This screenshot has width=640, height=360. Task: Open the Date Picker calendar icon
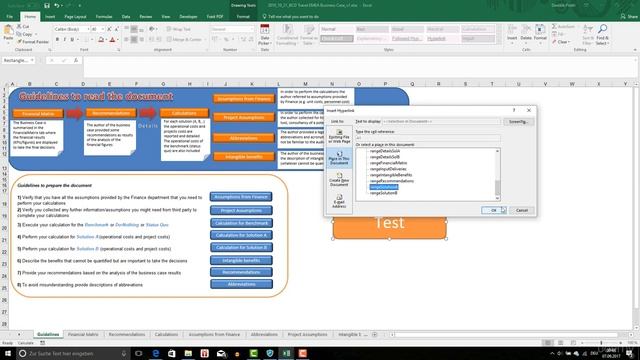264,30
